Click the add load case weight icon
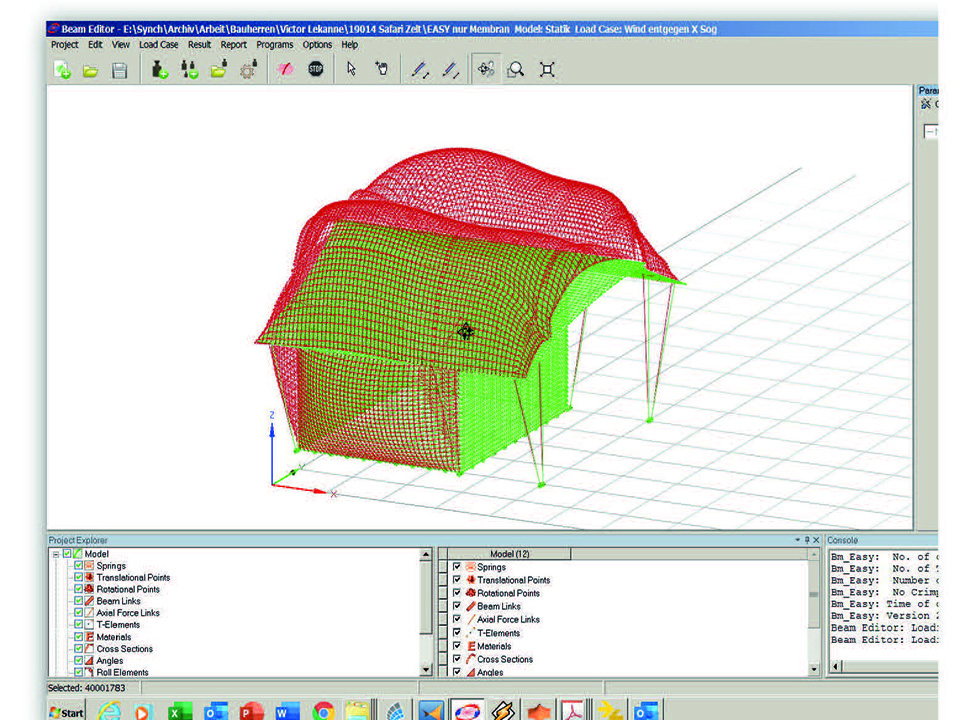 (159, 70)
